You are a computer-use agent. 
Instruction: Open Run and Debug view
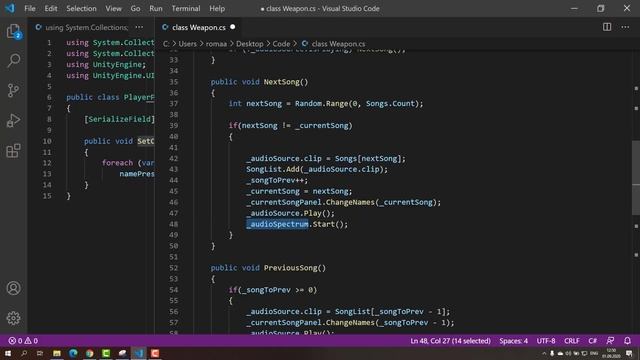click(x=13, y=120)
